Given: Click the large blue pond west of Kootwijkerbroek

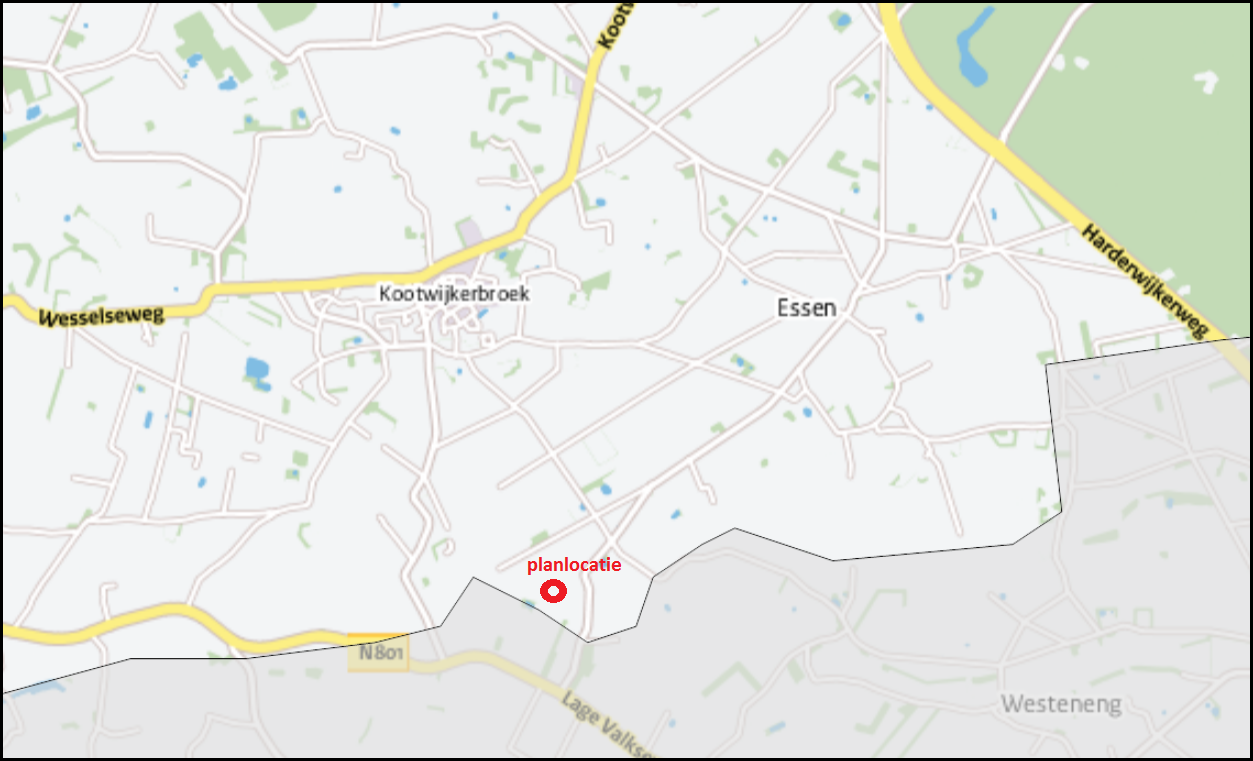Looking at the screenshot, I should [257, 369].
